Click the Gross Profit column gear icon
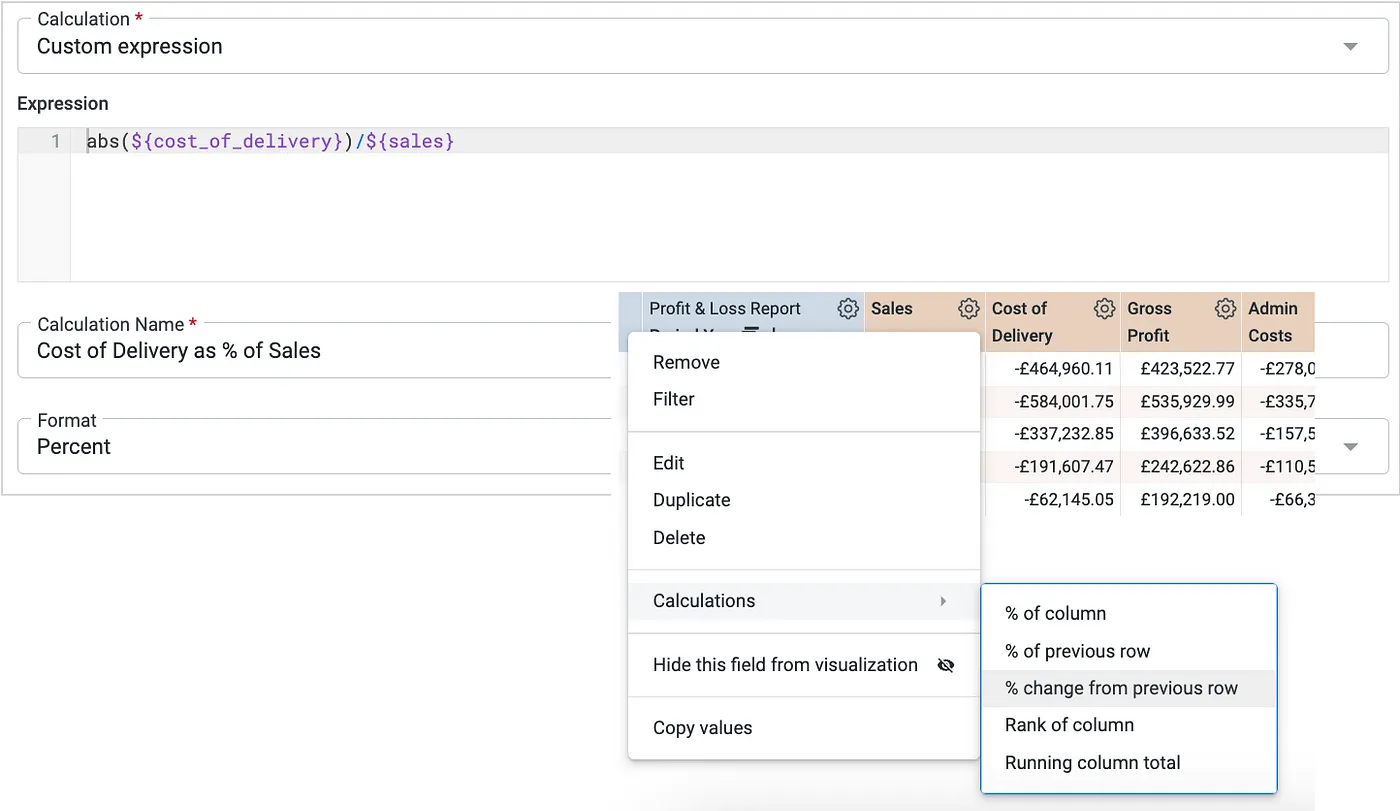This screenshot has width=1400, height=811. tap(1225, 309)
